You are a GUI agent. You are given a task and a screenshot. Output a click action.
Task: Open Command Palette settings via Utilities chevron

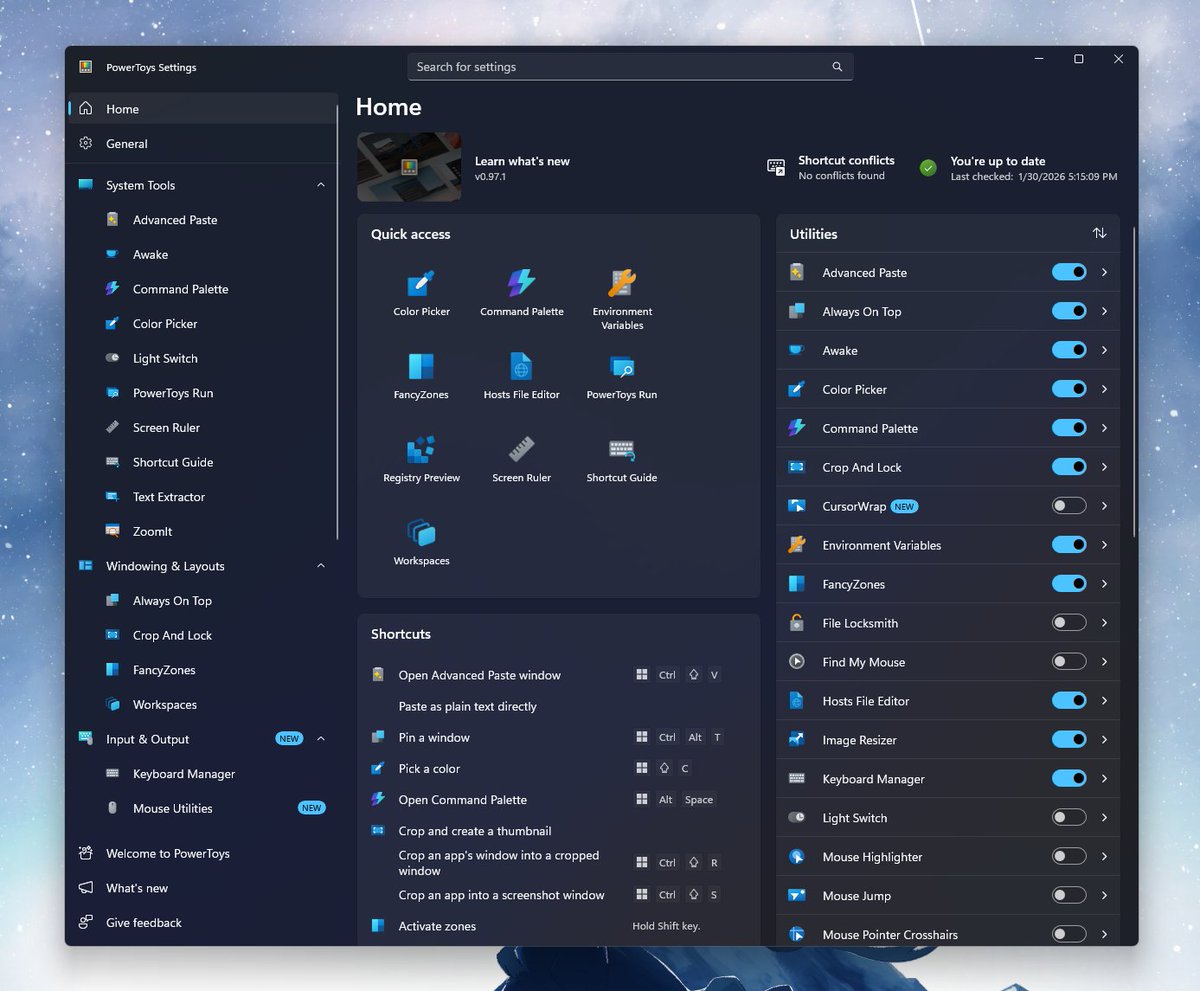click(x=1104, y=428)
